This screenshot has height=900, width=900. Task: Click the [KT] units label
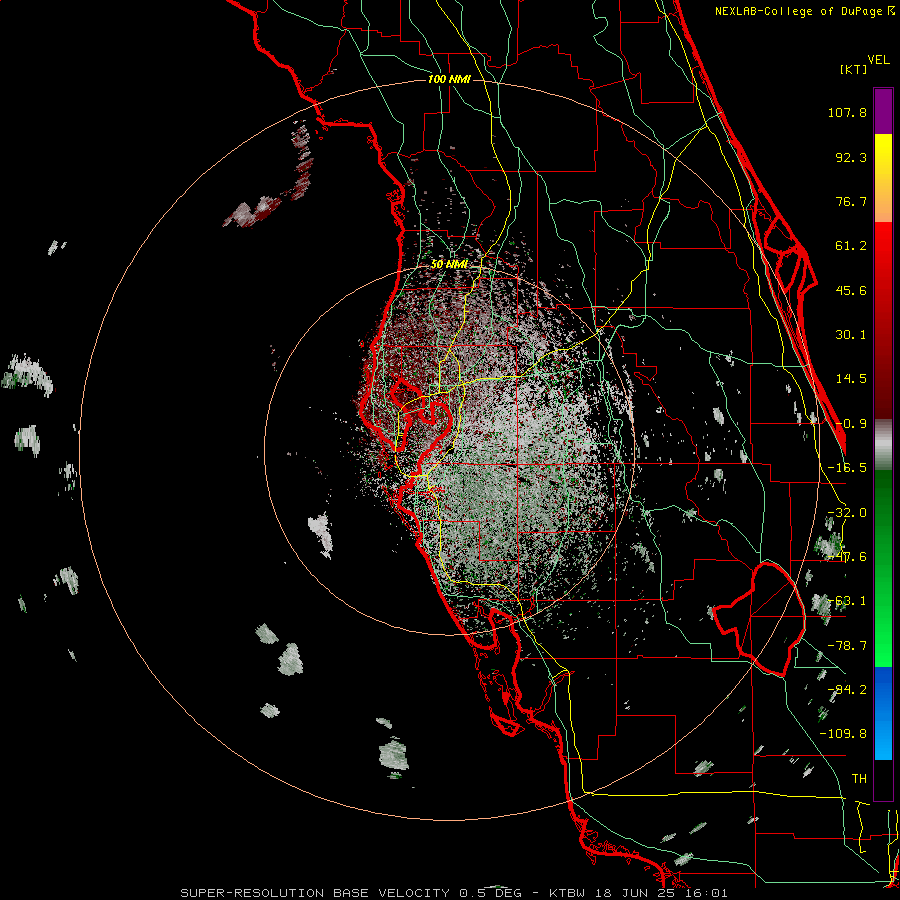click(854, 69)
